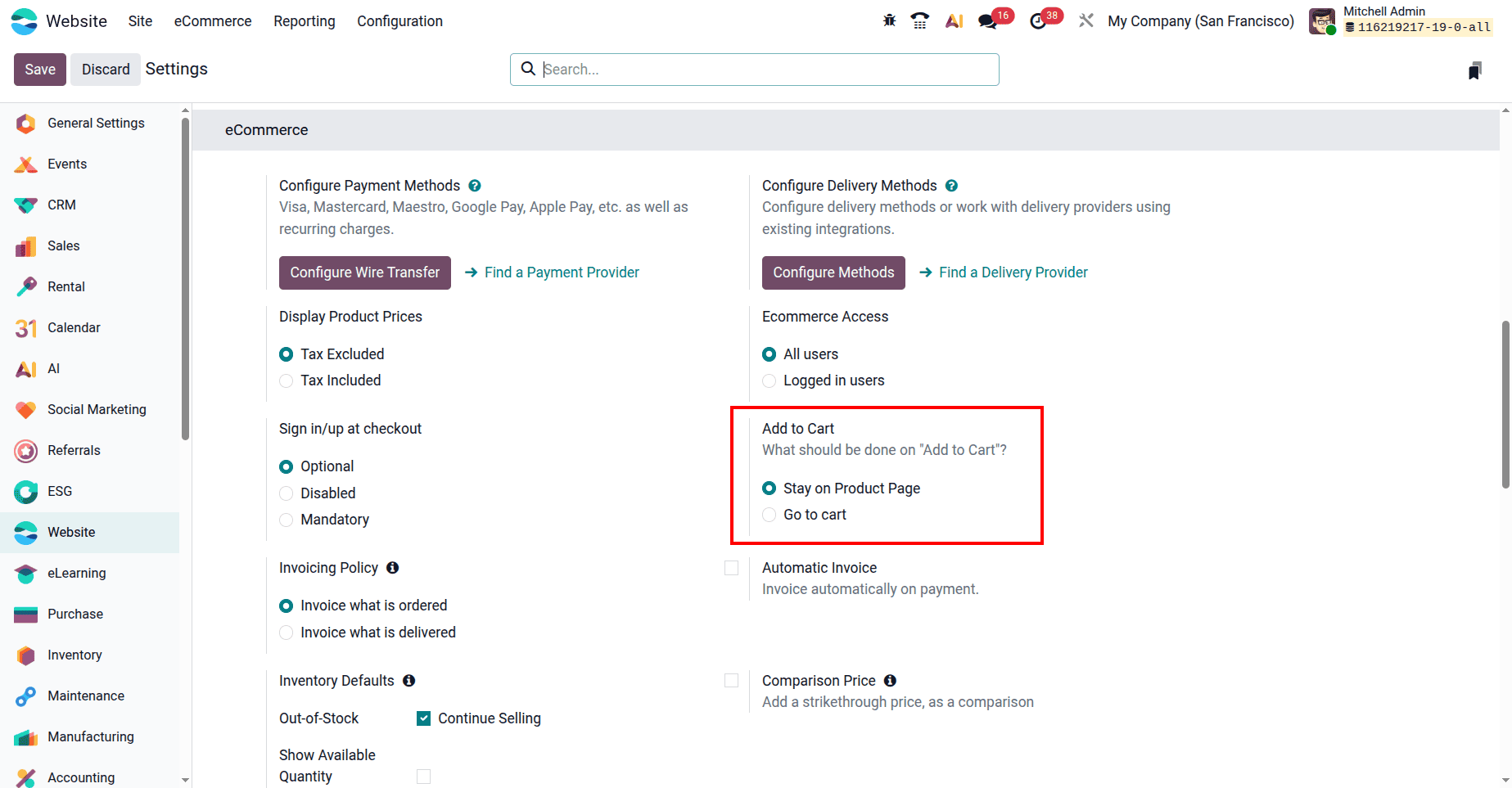Select Invoice what is ordered
Viewport: 1512px width, 788px height.
tap(286, 606)
